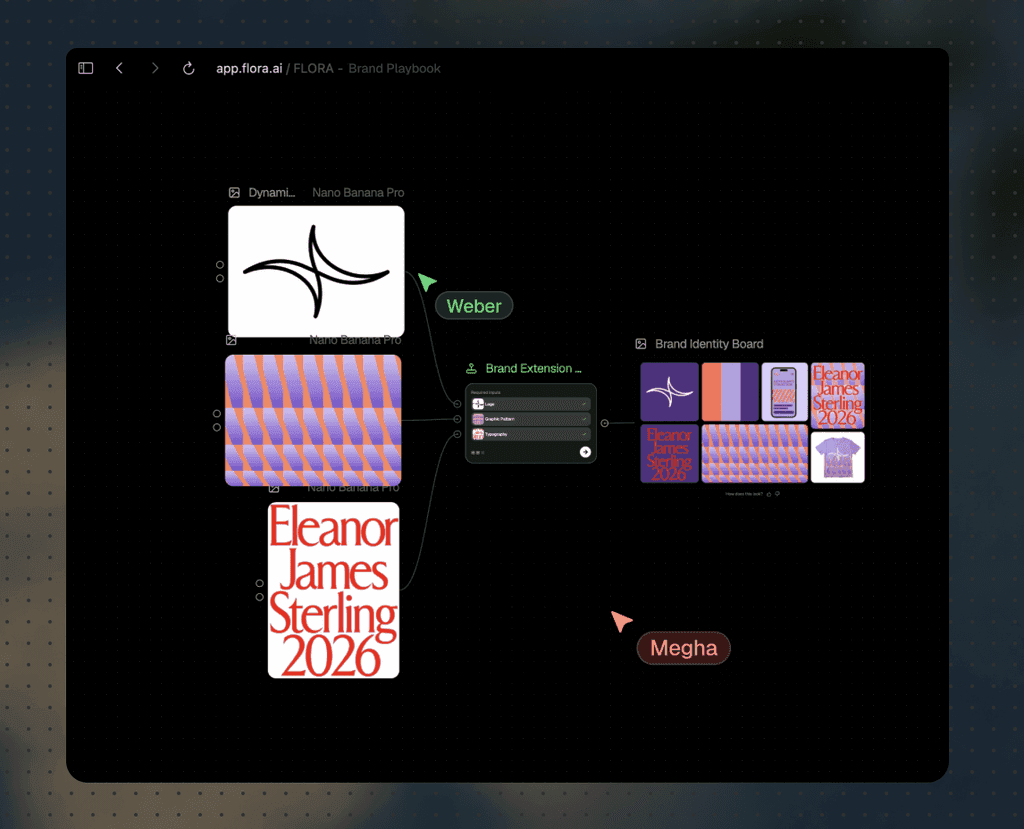Click Logo row thumbnail in Brand Extension

click(478, 404)
